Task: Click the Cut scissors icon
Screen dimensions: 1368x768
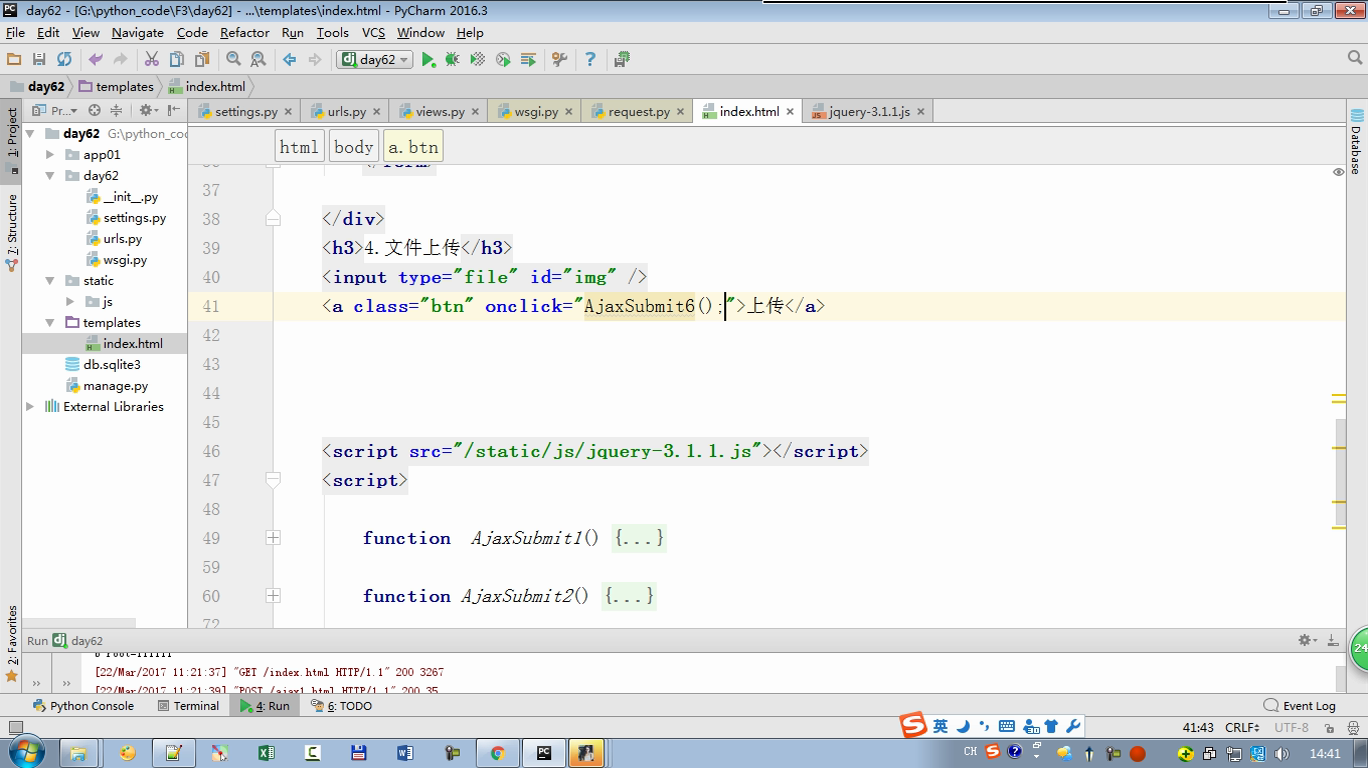Action: pos(152,60)
